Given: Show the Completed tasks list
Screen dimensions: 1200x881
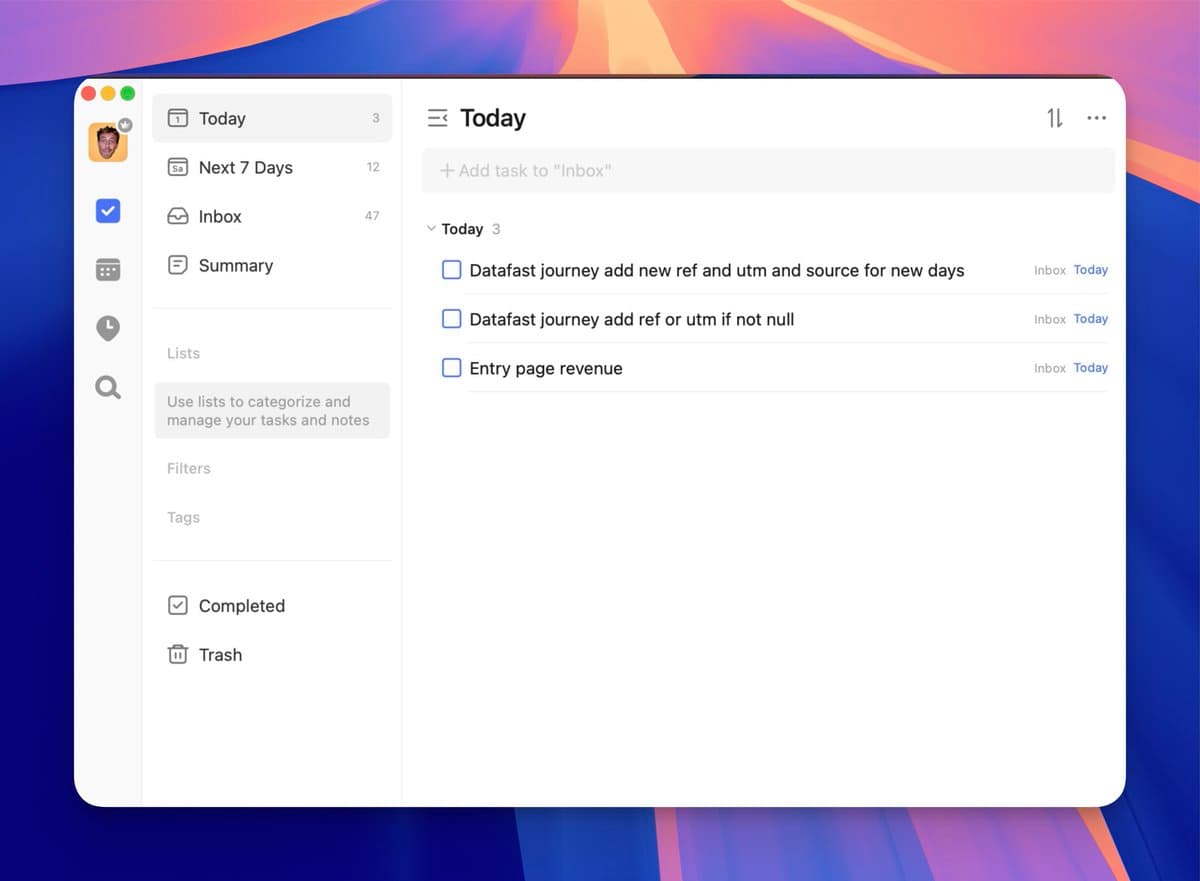Looking at the screenshot, I should coord(272,605).
